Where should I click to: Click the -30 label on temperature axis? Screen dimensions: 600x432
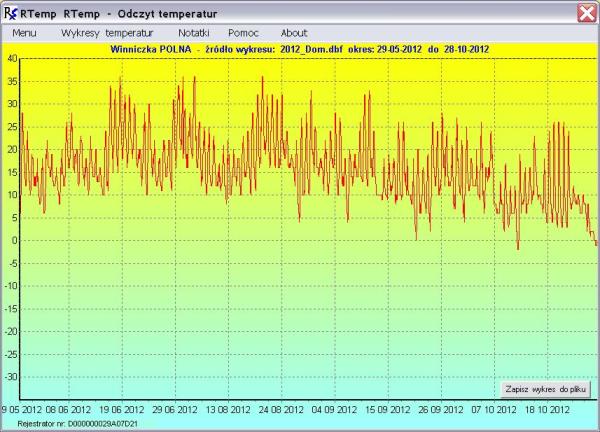point(11,377)
